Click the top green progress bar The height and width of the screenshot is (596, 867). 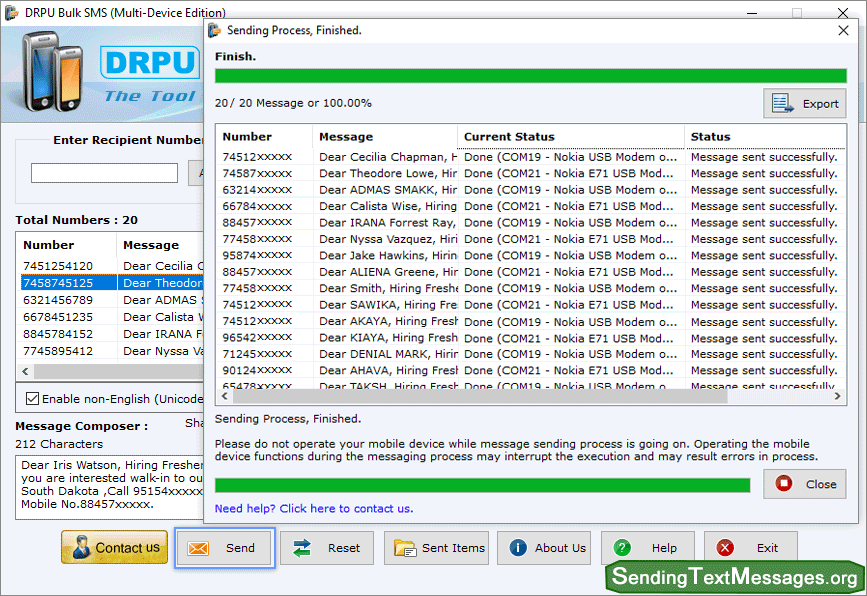530,76
